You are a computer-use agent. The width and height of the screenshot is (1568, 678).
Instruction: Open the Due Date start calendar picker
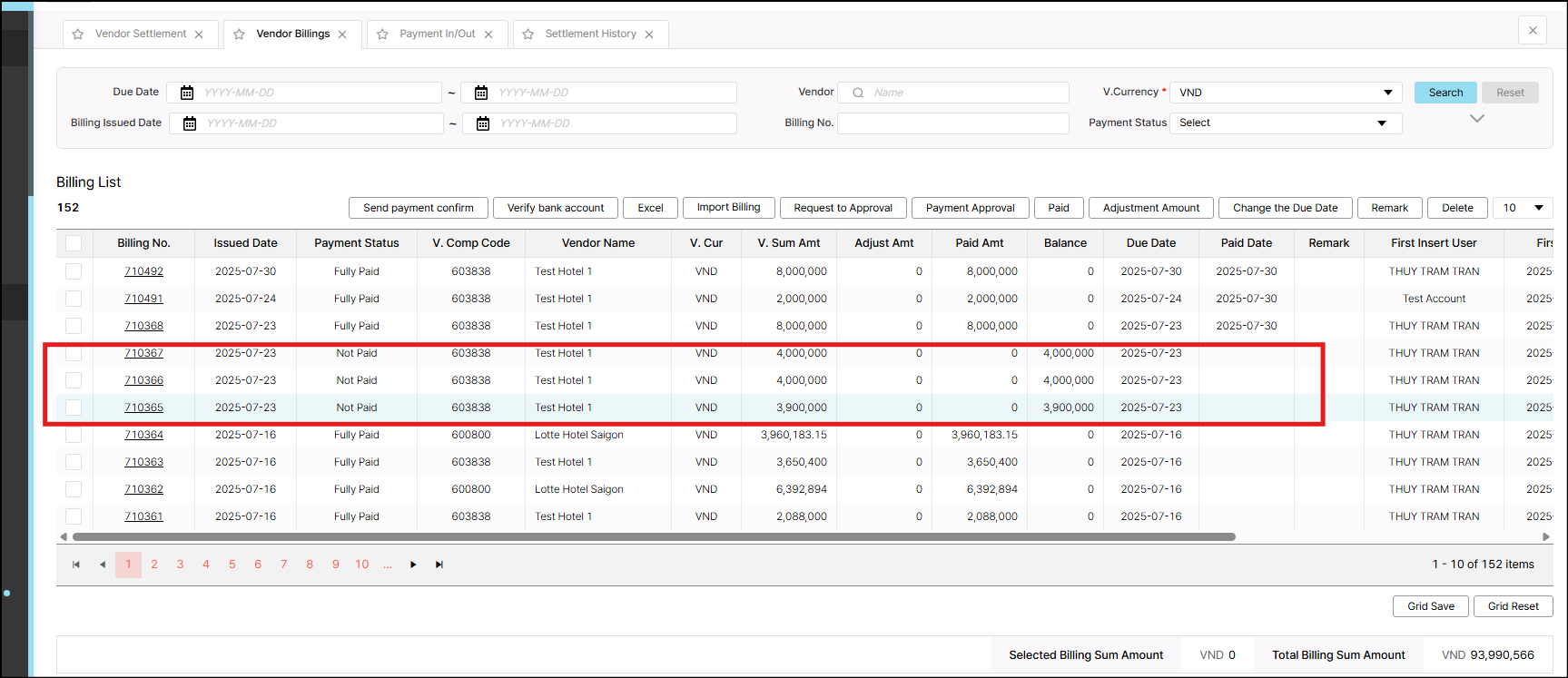tap(187, 93)
